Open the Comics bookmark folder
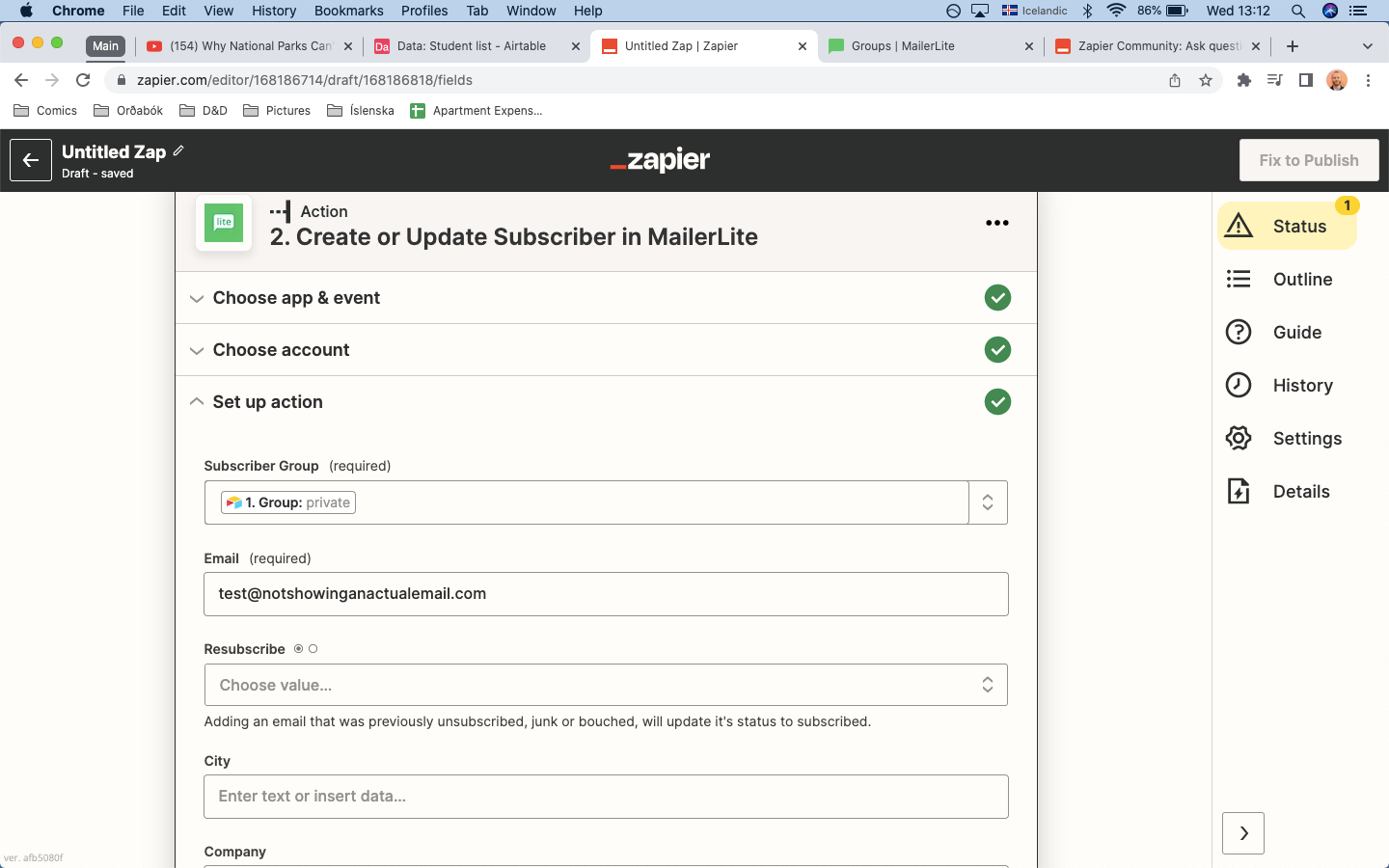 45,111
